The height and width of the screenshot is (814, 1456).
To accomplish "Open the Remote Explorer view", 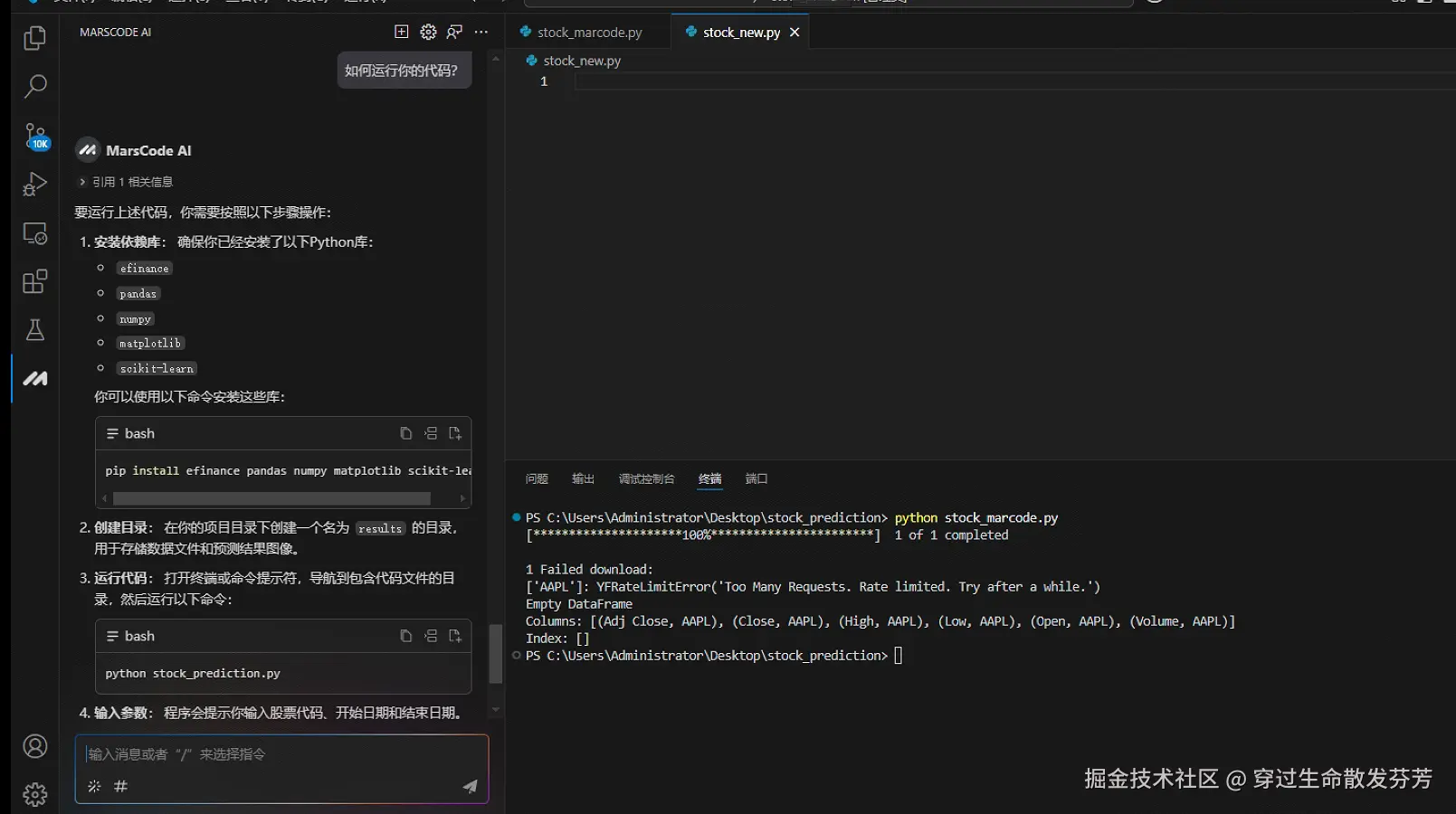I will tap(34, 233).
